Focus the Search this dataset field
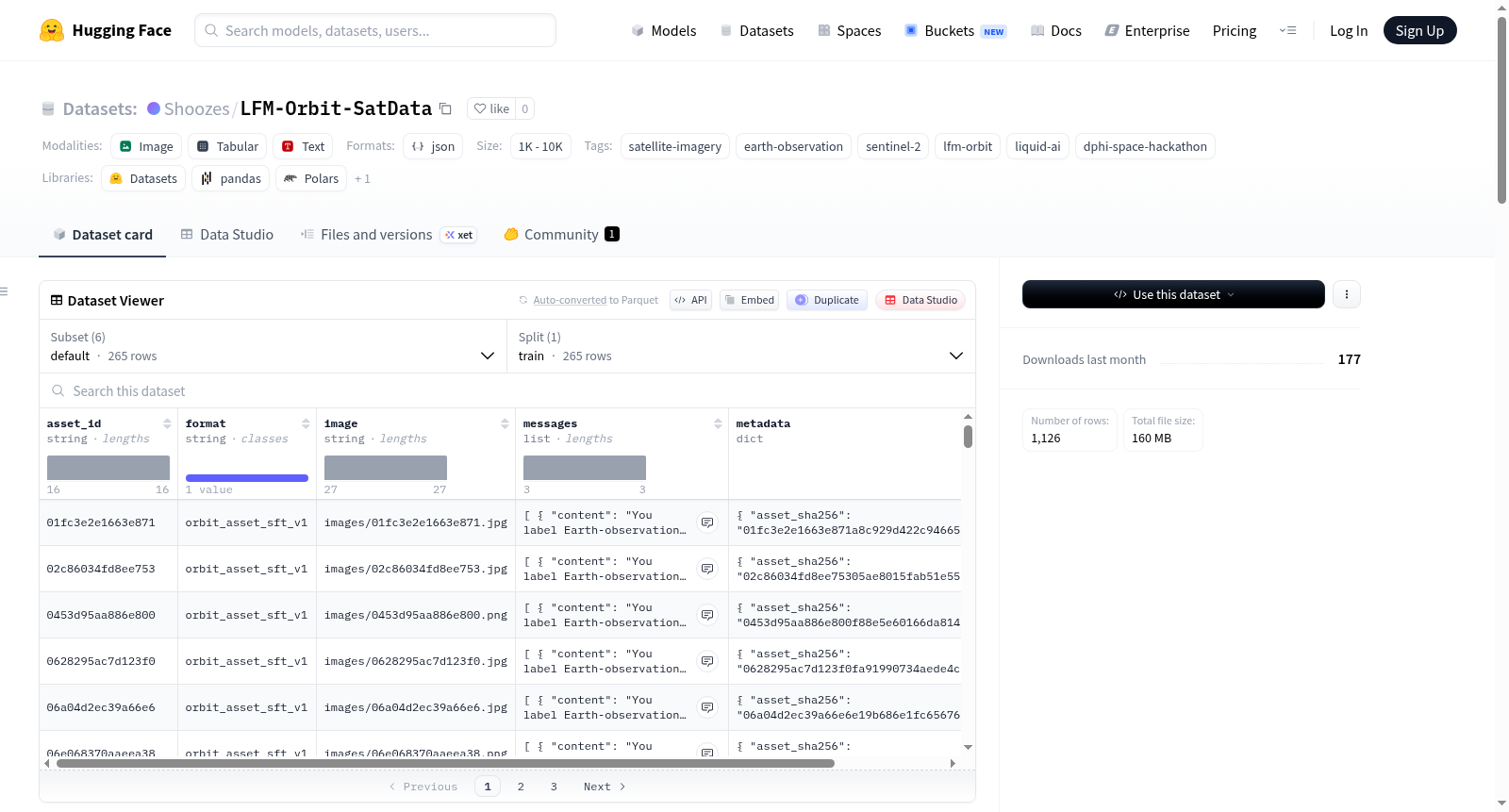This screenshot has height=812, width=1509. pyautogui.click(x=507, y=390)
